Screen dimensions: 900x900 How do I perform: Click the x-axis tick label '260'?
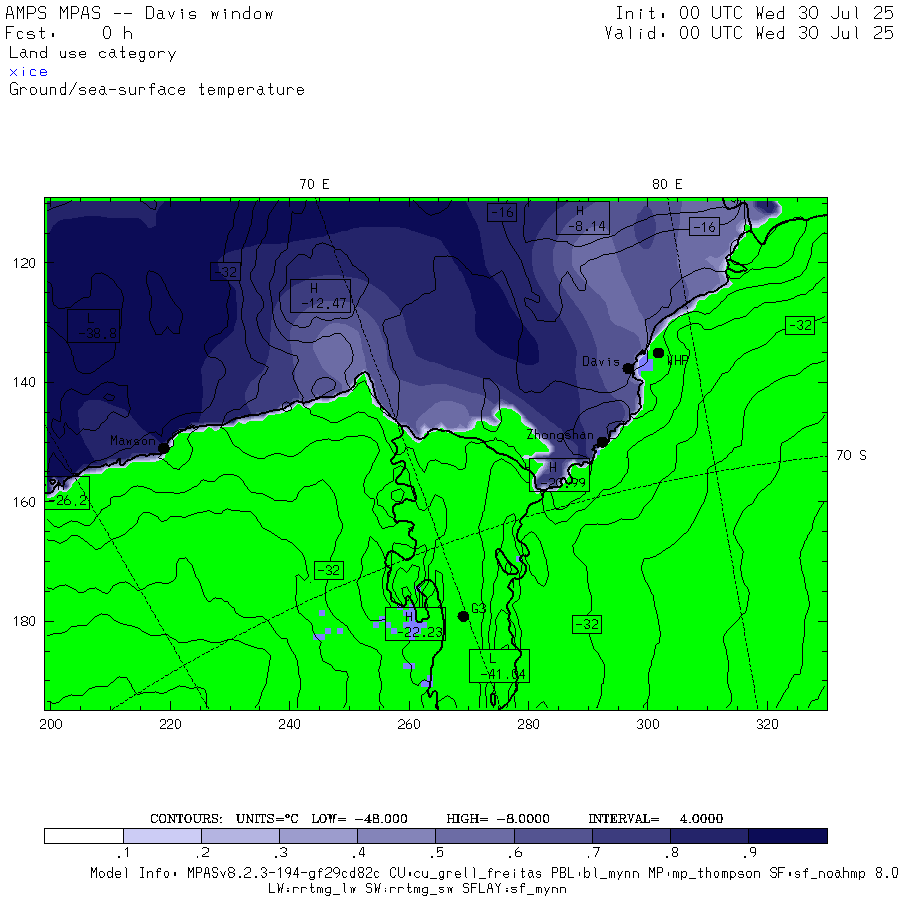point(409,724)
